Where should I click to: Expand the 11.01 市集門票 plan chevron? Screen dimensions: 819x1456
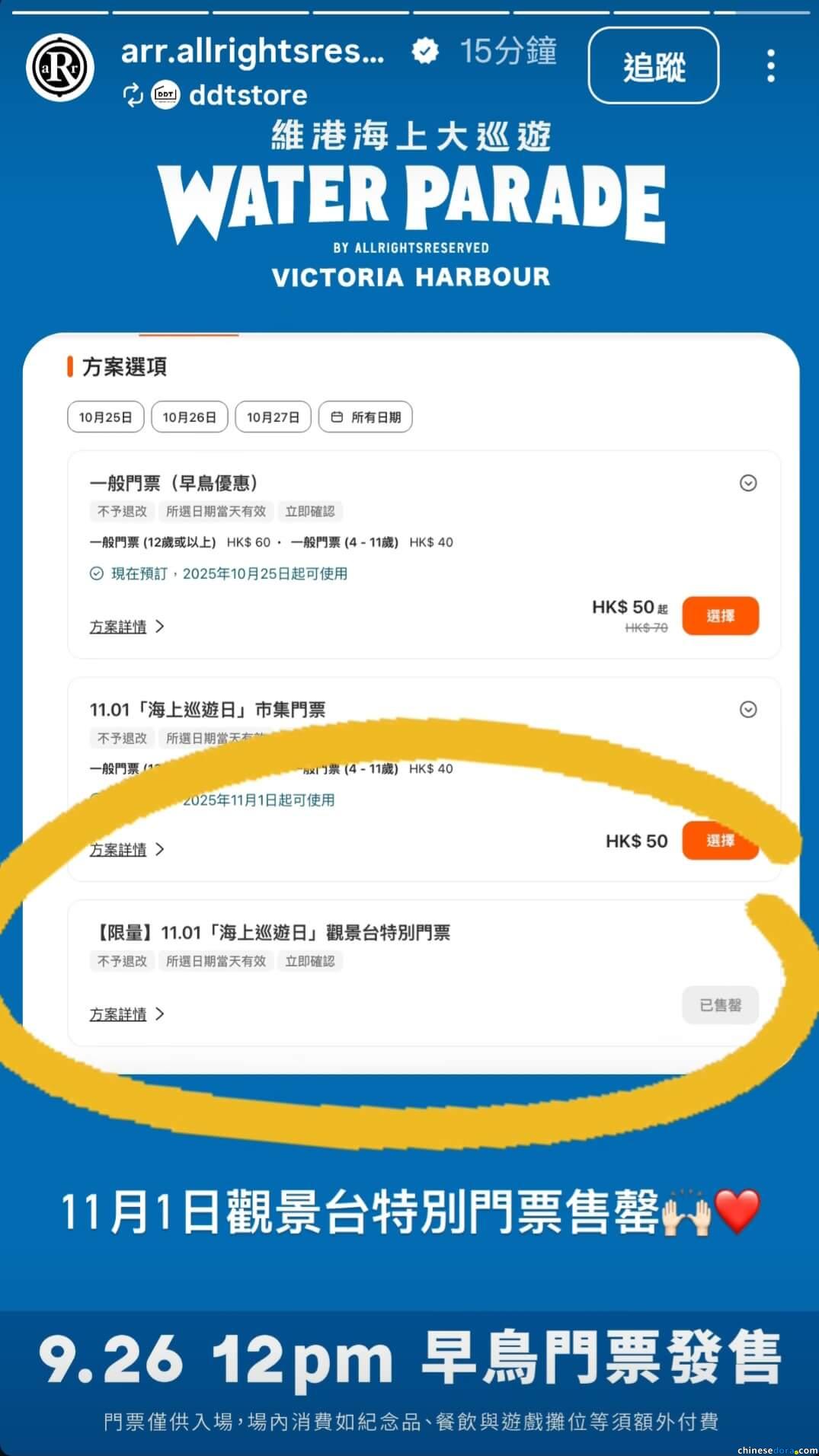pyautogui.click(x=748, y=710)
